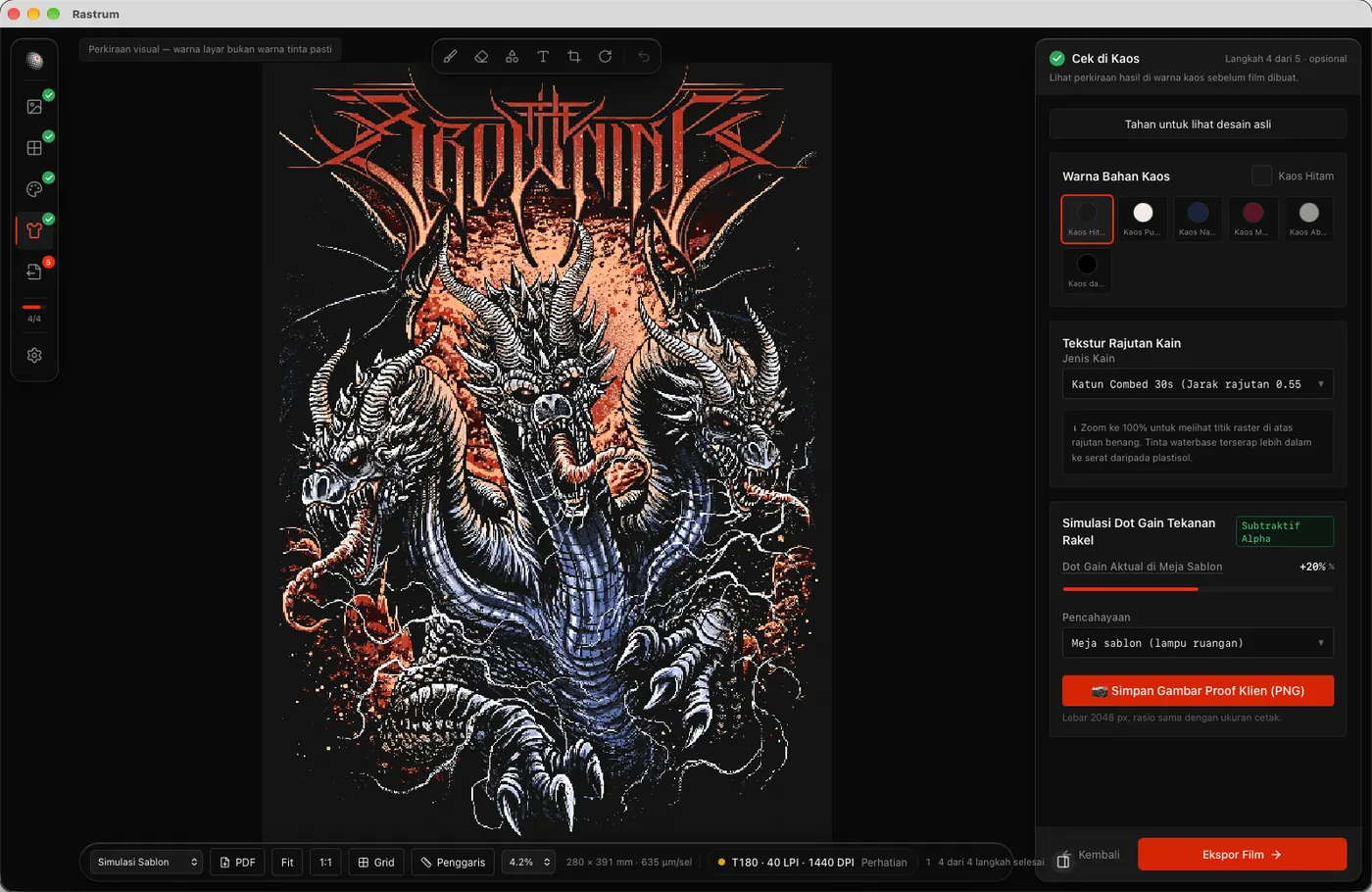Select the eraser tool in top toolbar
Screen dimensions: 1372x892
[481, 56]
